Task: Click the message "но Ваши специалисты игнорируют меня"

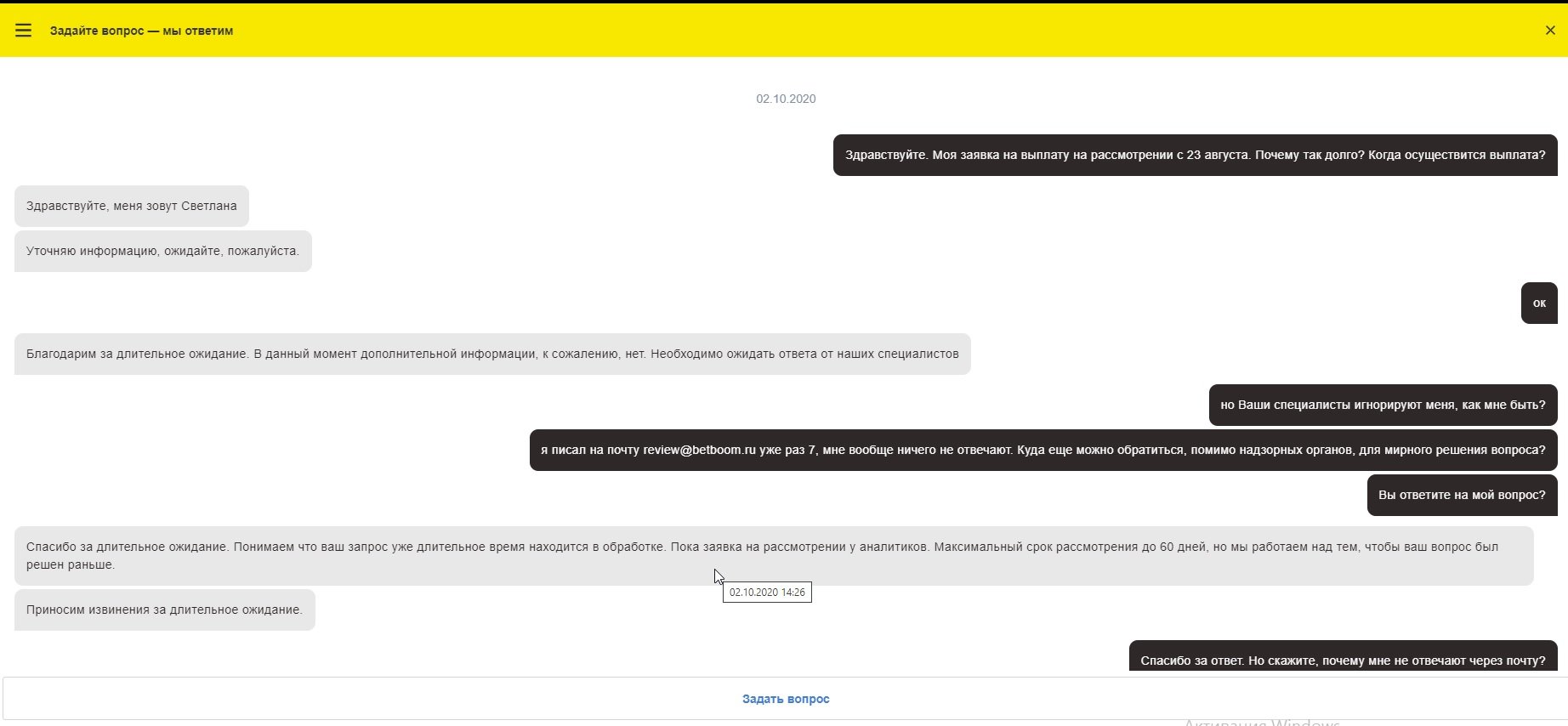Action: [1383, 405]
